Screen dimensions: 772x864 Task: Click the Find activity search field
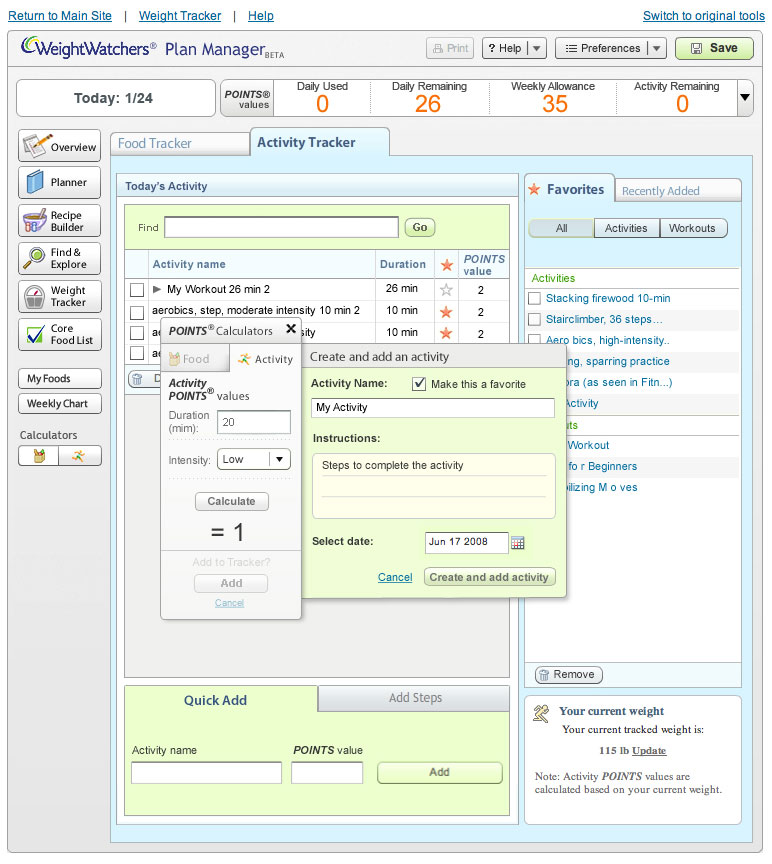[281, 227]
